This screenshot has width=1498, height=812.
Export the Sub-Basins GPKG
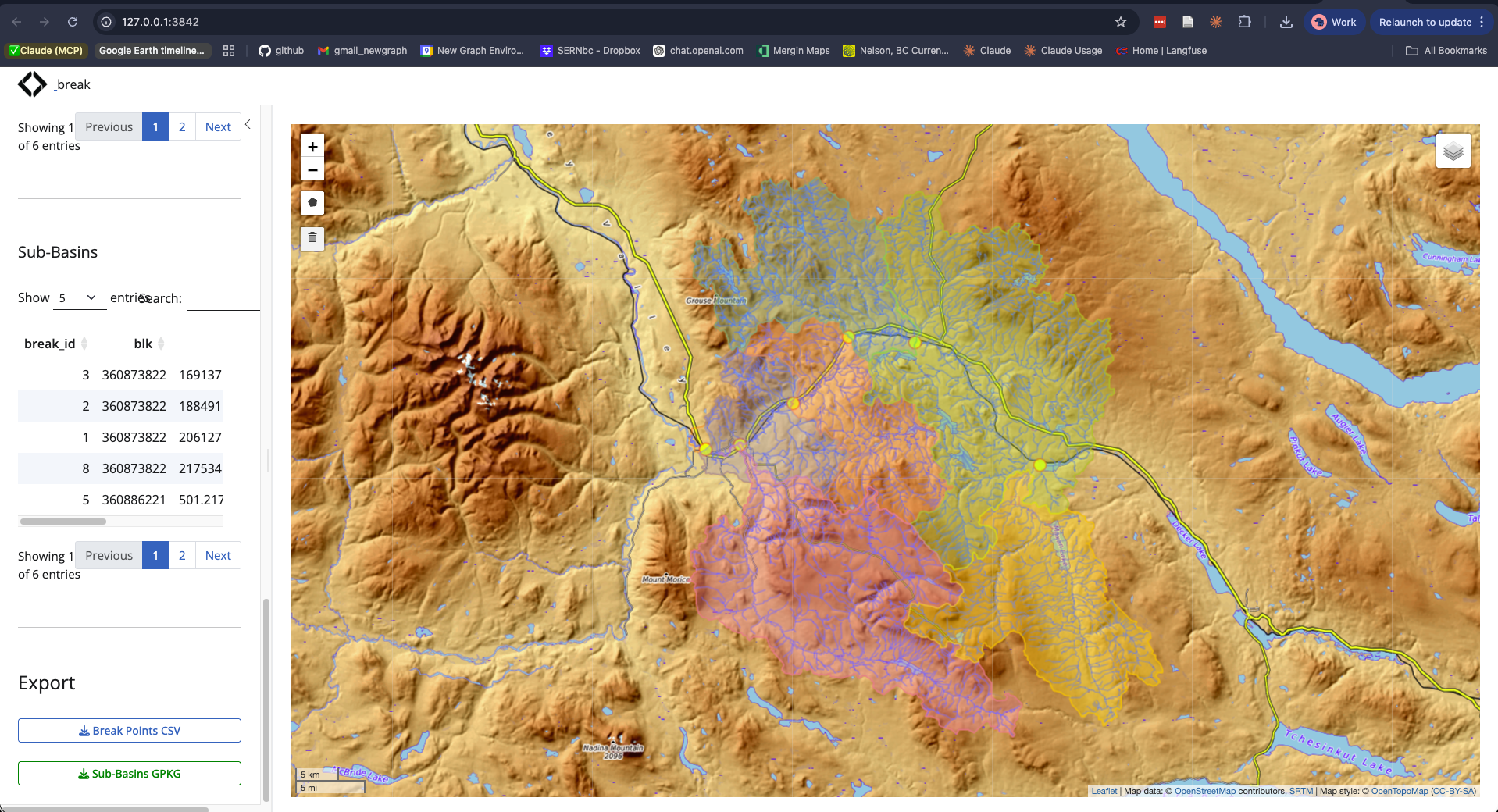(x=129, y=773)
